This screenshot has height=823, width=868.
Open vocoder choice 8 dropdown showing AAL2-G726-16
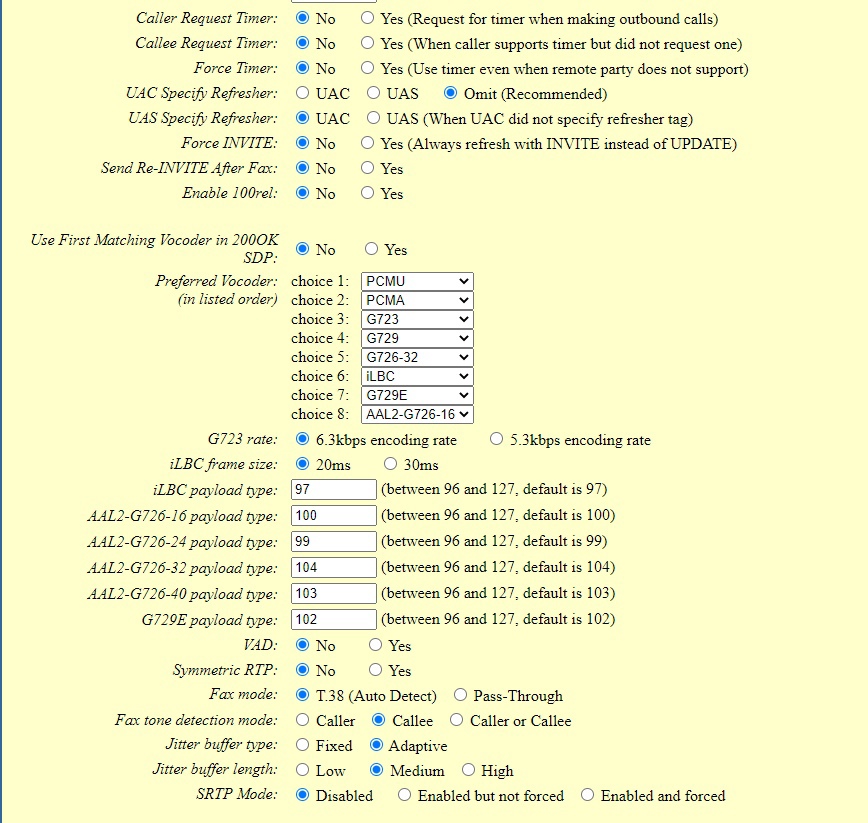417,414
